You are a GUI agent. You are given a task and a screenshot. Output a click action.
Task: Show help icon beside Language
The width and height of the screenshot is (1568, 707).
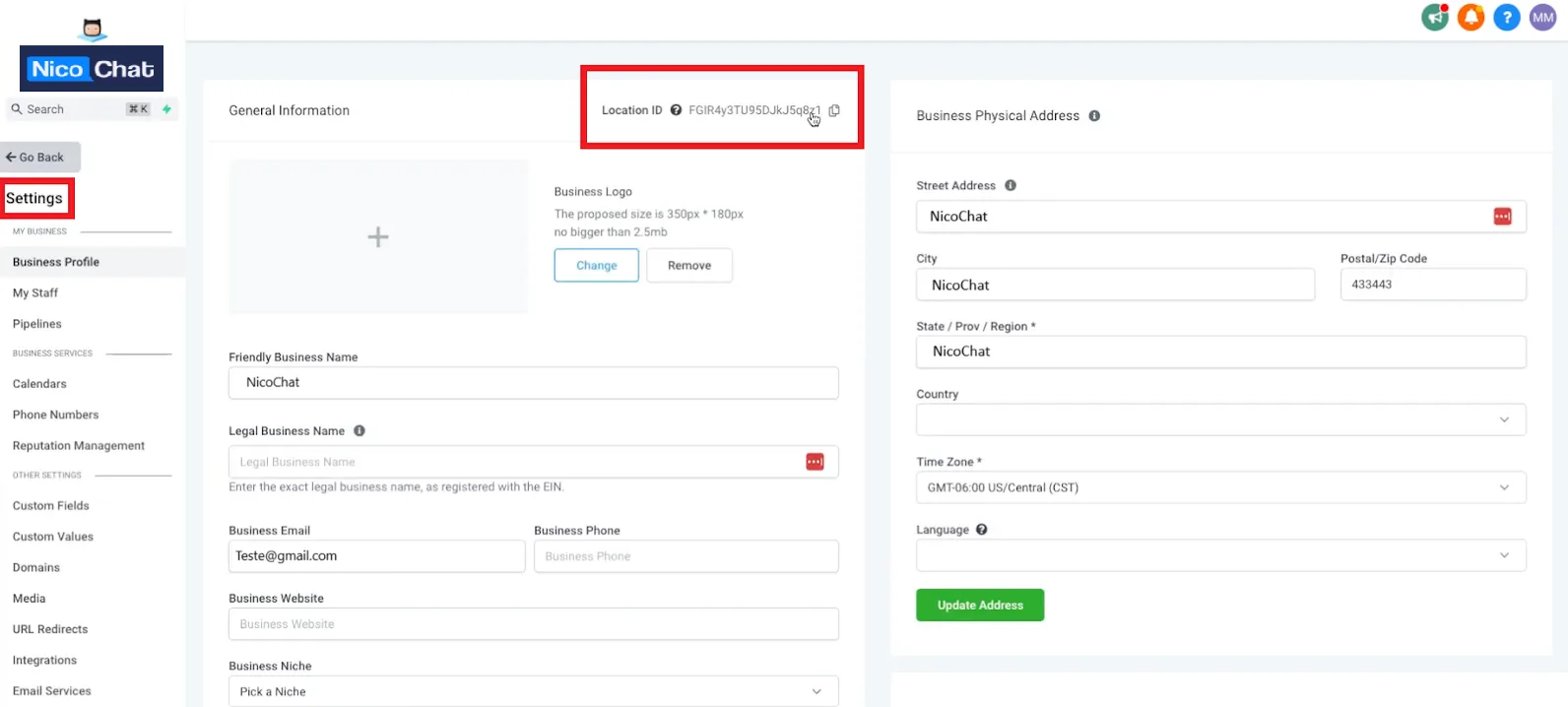(982, 530)
